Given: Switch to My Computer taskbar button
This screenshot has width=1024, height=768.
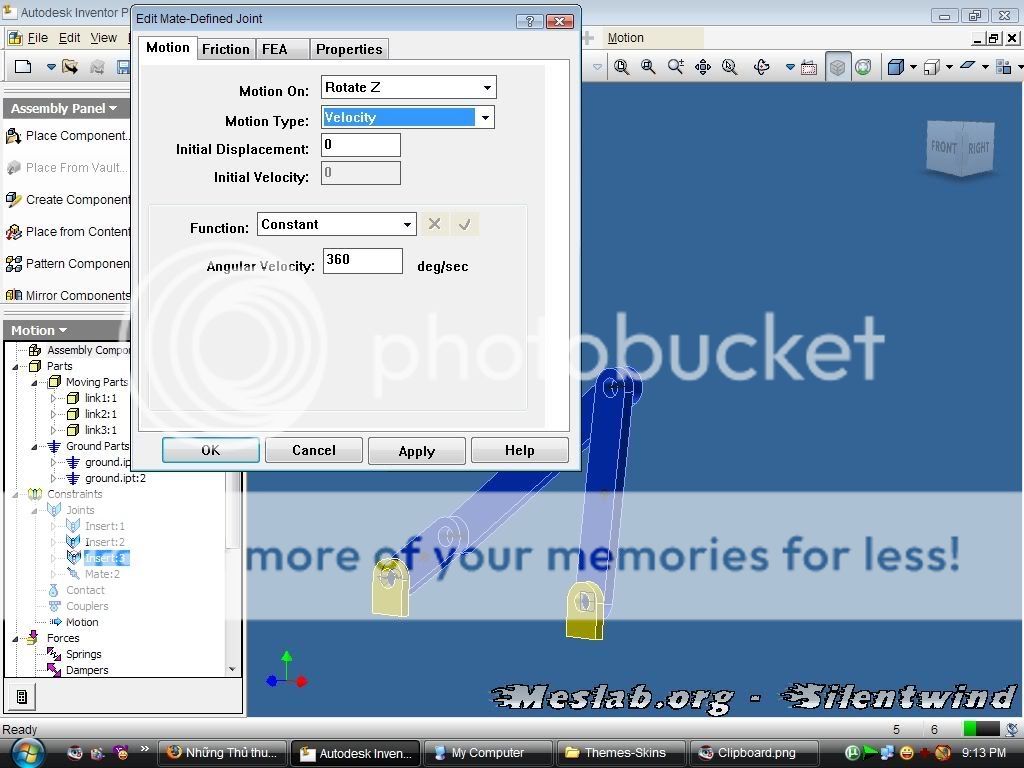Looking at the screenshot, I should 488,753.
